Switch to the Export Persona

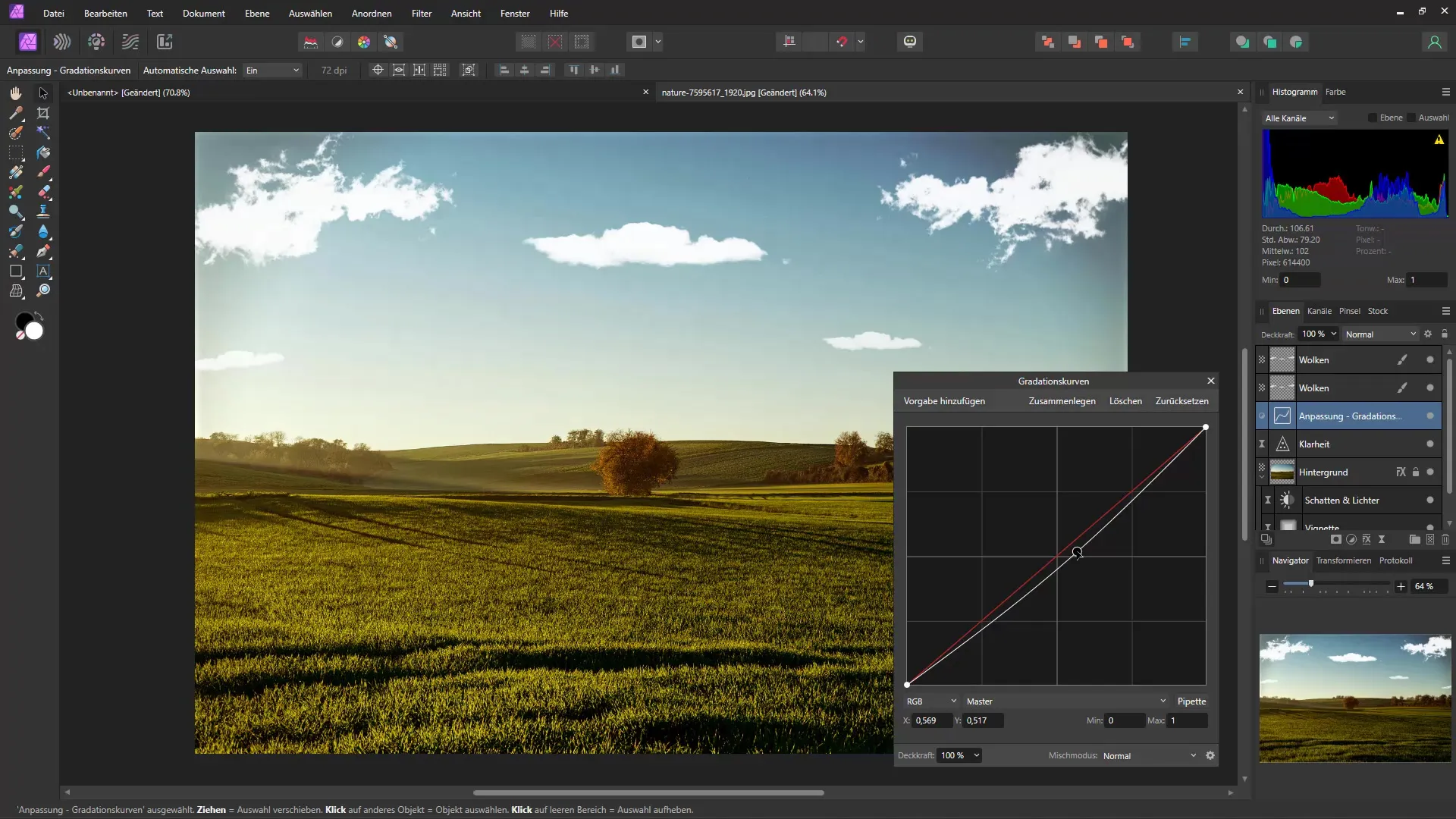coord(165,42)
